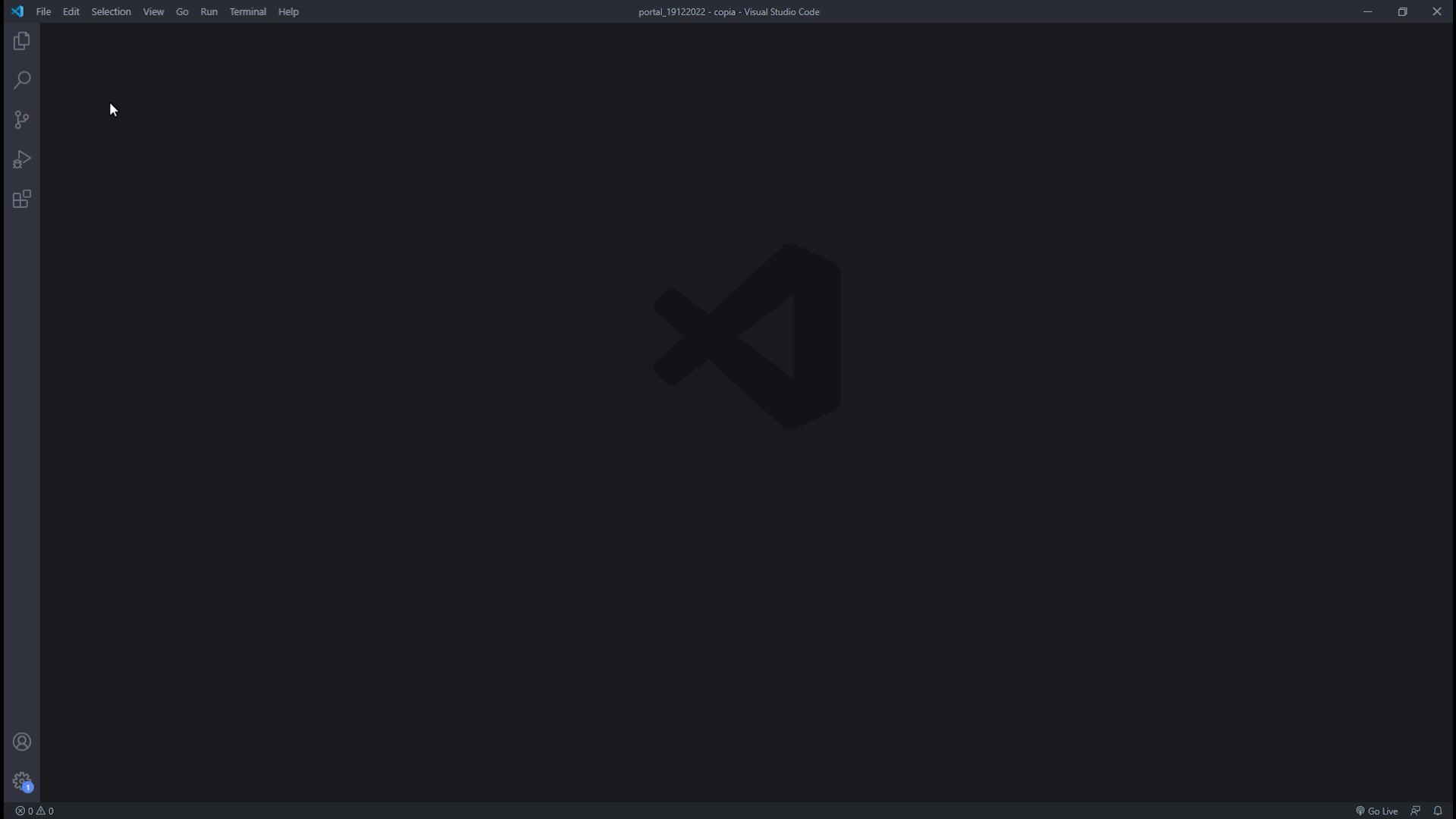The image size is (1456, 819).
Task: Click the Visual Studio Code logo icon
Action: (x=17, y=11)
